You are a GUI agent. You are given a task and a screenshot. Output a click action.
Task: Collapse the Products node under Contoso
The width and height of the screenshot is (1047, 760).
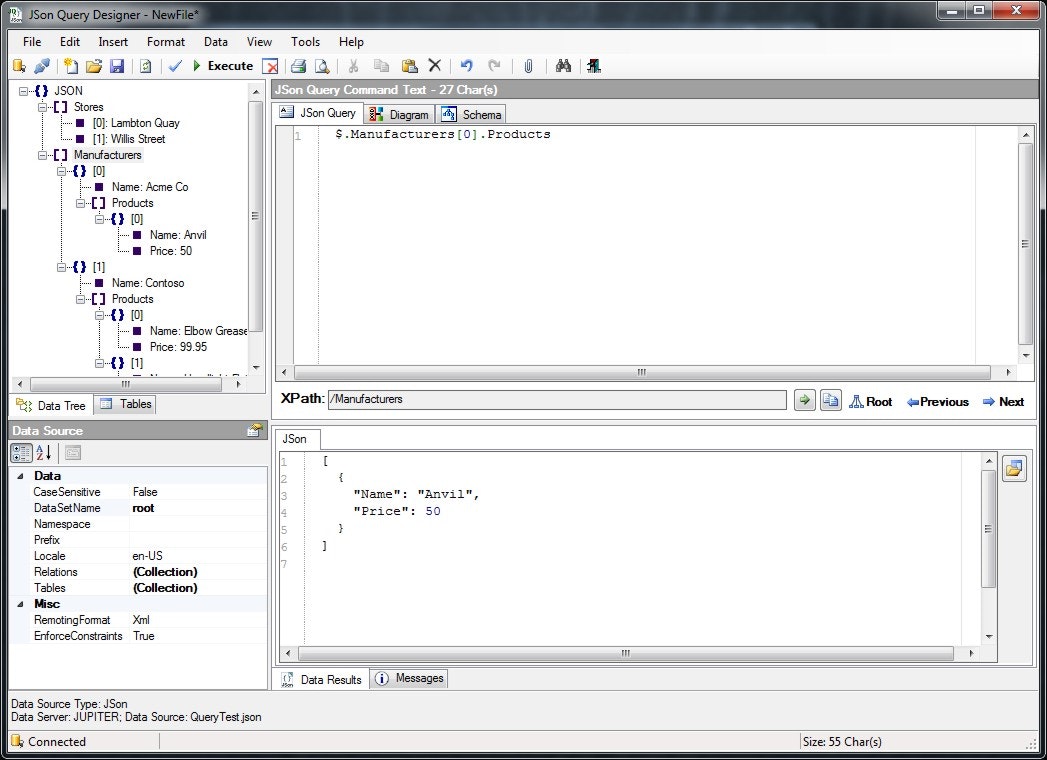[82, 298]
